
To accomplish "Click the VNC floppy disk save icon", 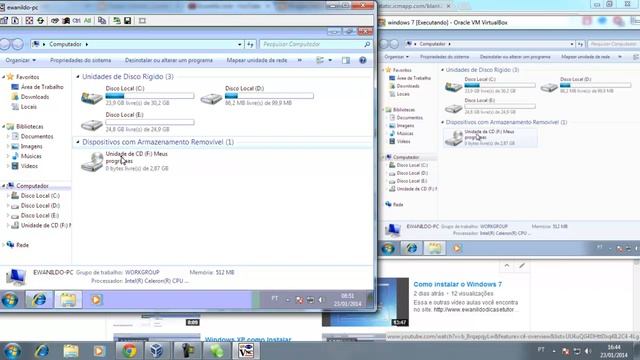I will 128,20.
